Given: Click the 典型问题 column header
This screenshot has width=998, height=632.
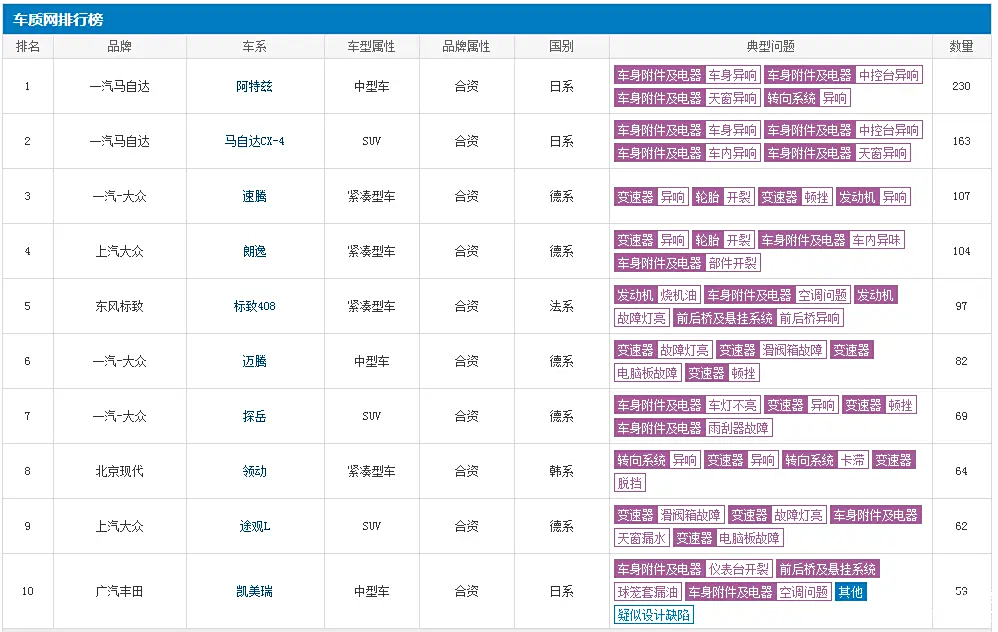Looking at the screenshot, I should coord(770,46).
